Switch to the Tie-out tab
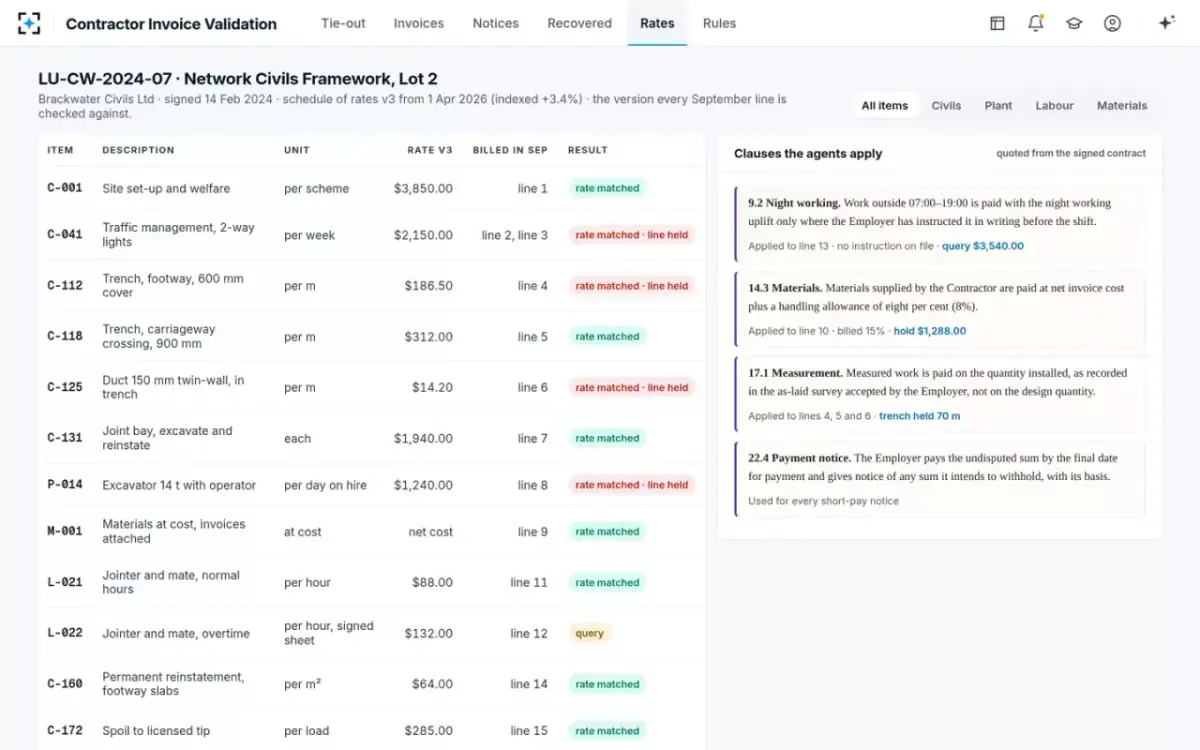Screen dimensions: 1200x750 click(x=343, y=23)
